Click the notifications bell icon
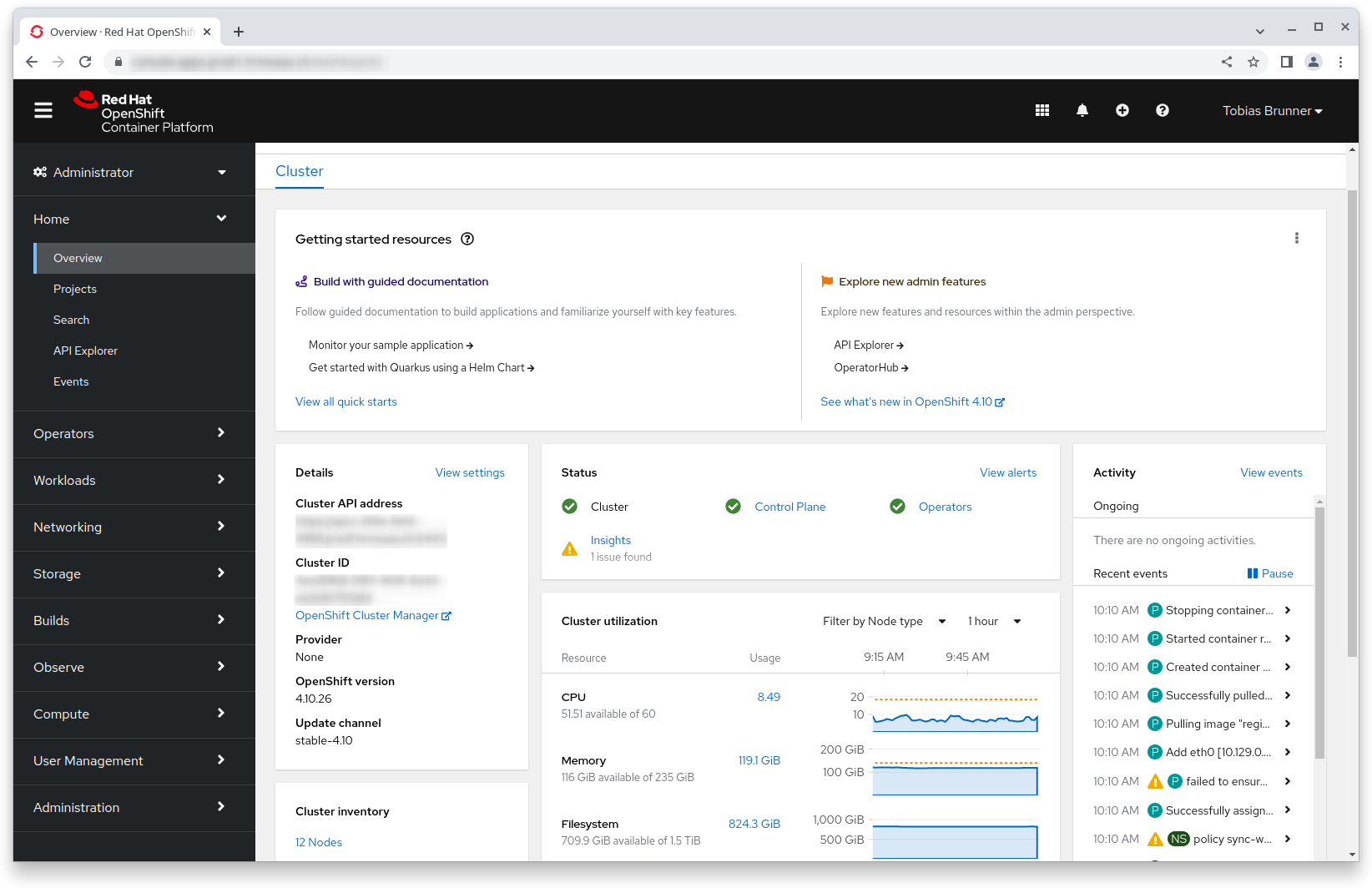The image size is (1372, 888). [x=1082, y=110]
